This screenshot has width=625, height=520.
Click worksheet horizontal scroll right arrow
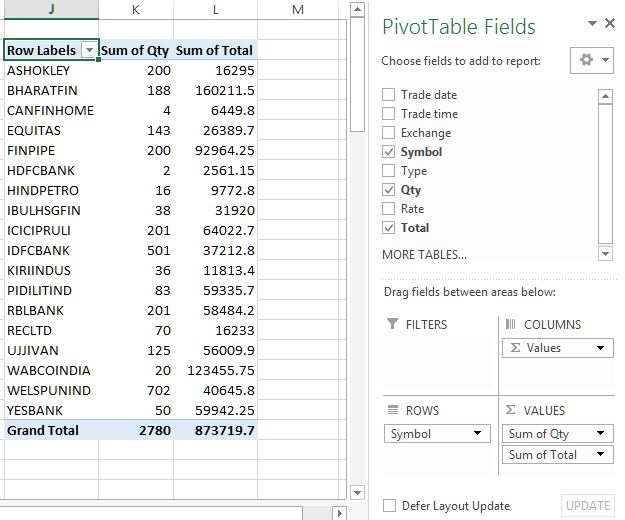click(339, 513)
